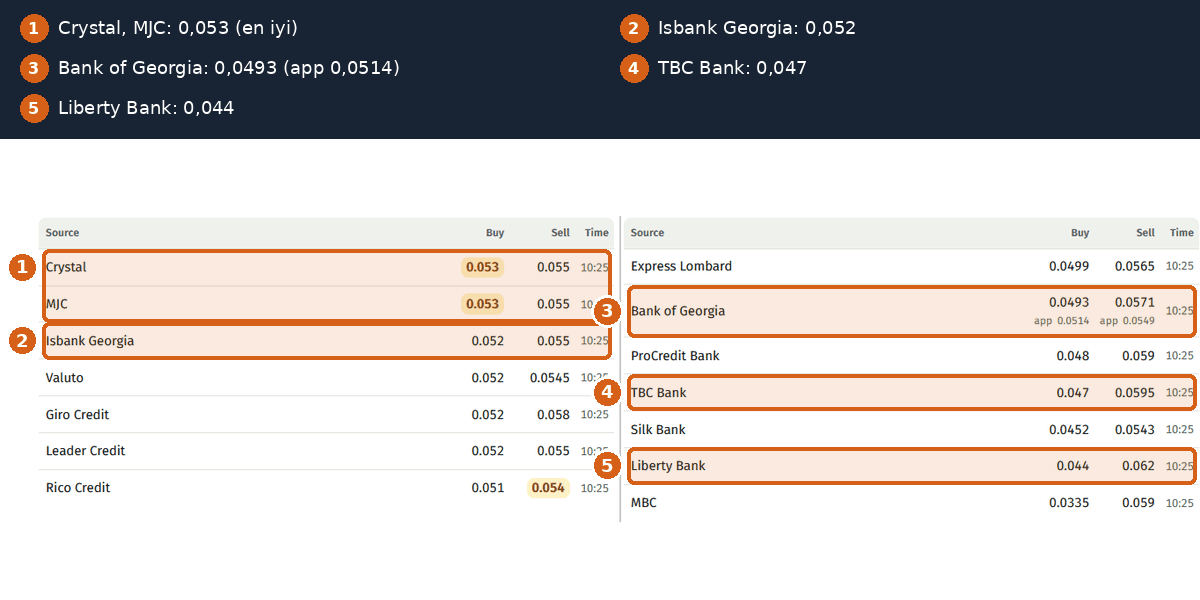1200x600 pixels.
Task: Select the MJC source name
Action: click(57, 304)
